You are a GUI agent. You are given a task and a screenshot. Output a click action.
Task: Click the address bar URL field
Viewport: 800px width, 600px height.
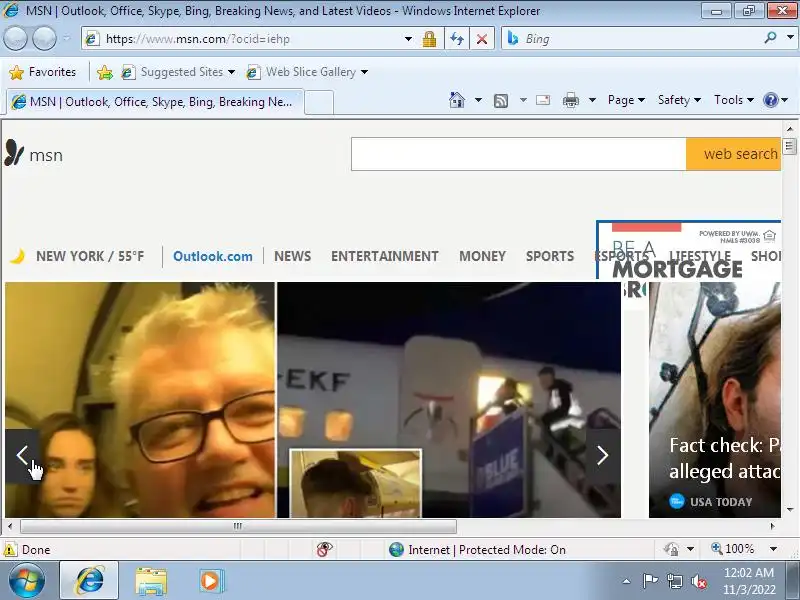pos(245,39)
